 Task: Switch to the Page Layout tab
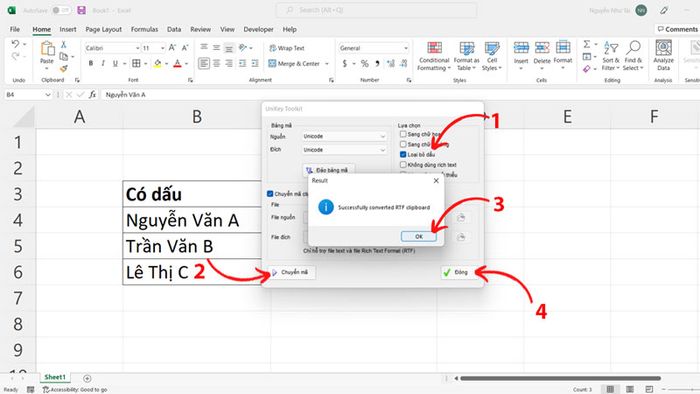[x=103, y=29]
